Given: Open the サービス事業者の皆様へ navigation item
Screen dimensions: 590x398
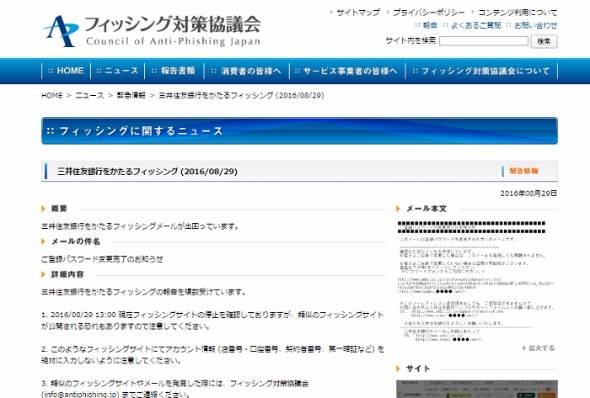Looking at the screenshot, I should click(x=347, y=71).
